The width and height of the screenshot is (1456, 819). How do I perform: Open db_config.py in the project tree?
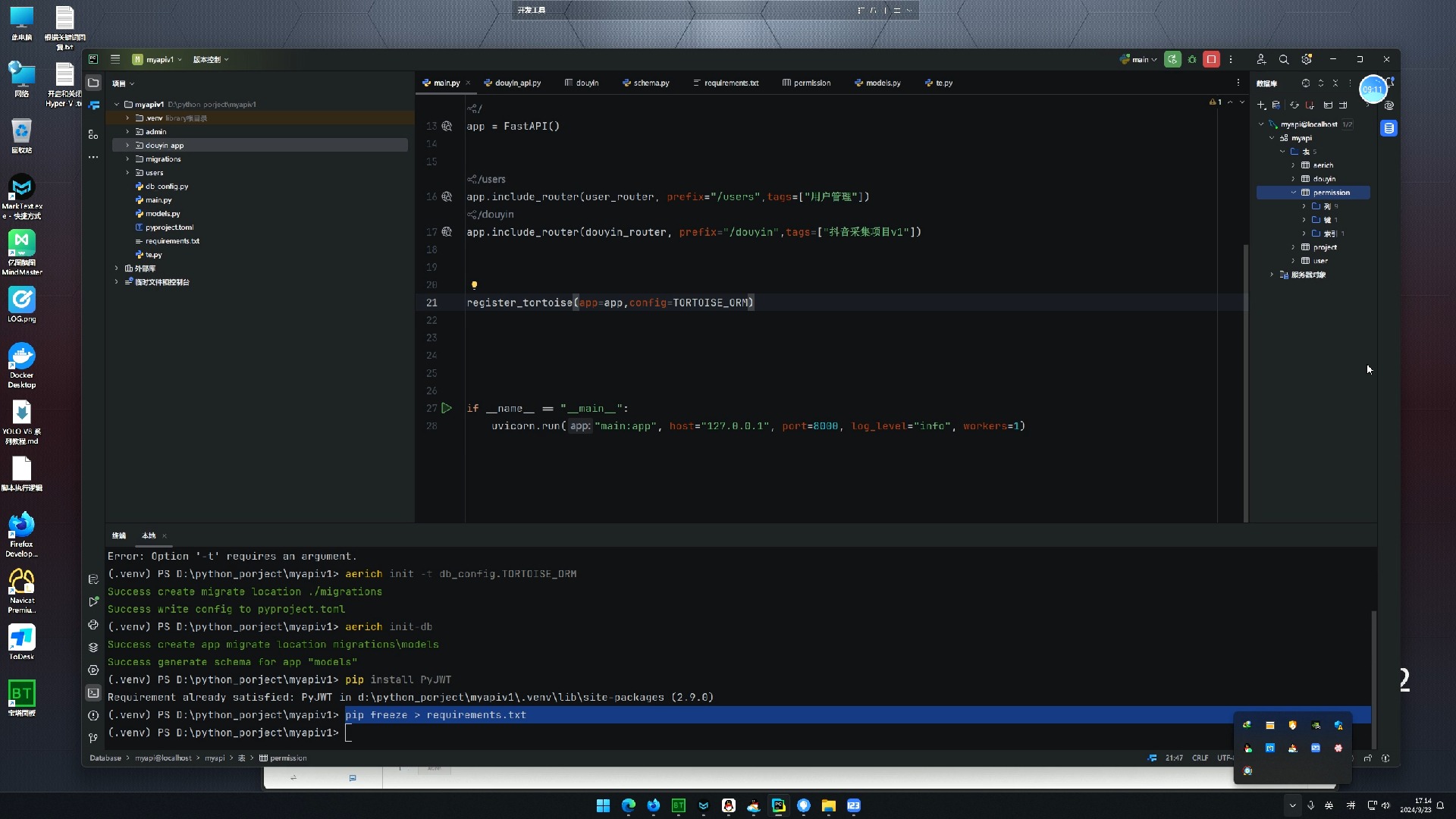[166, 187]
